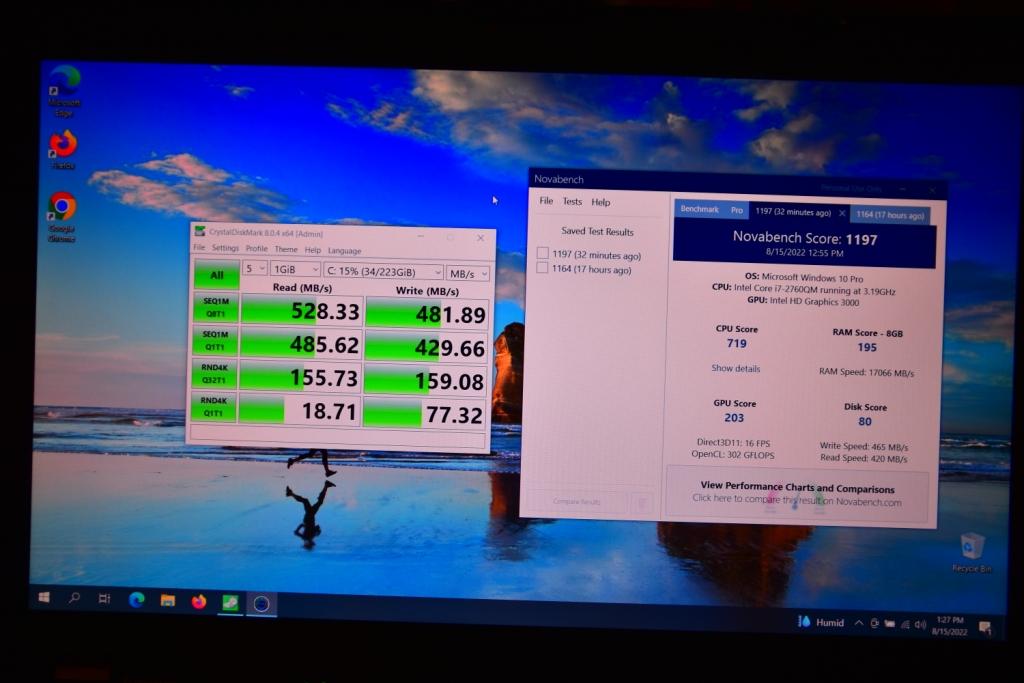Image resolution: width=1024 pixels, height=683 pixels.
Task: Check the 1164 (17 hours ago) saved result
Action: [542, 267]
